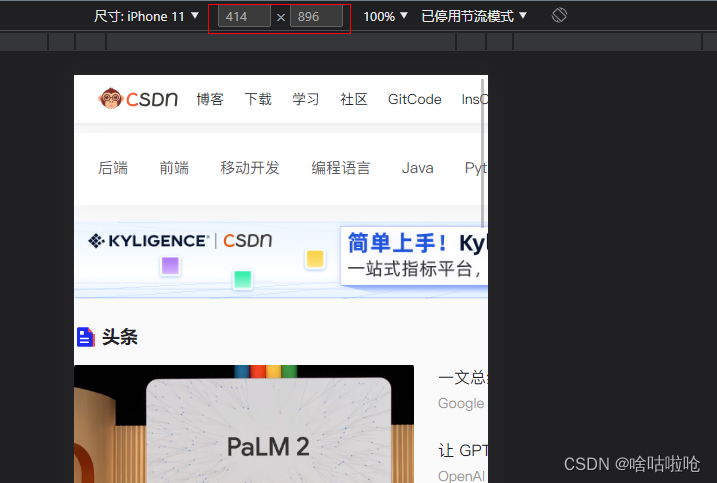The height and width of the screenshot is (483, 717).
Task: Click the rotate device orientation icon
Action: 559,16
